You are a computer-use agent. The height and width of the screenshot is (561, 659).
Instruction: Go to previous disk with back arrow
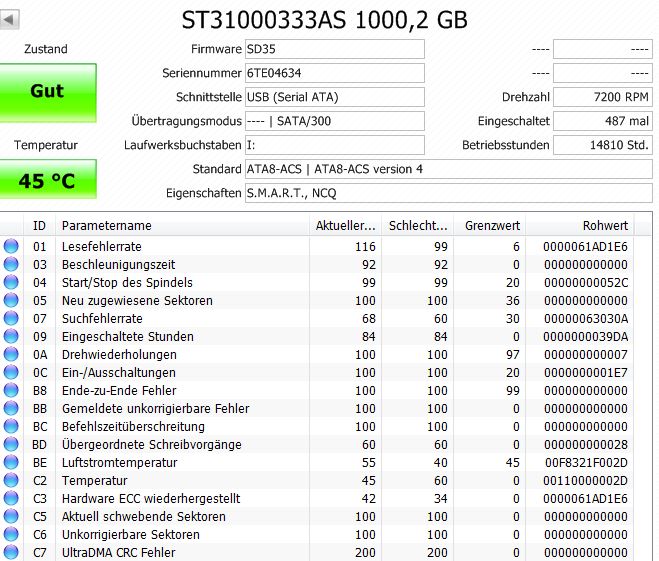coord(9,20)
